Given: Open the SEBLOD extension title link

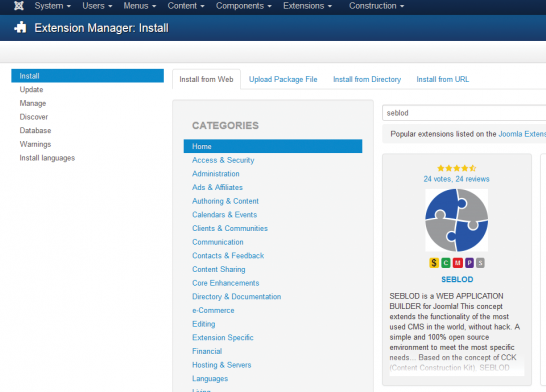Looking at the screenshot, I should tap(457, 280).
